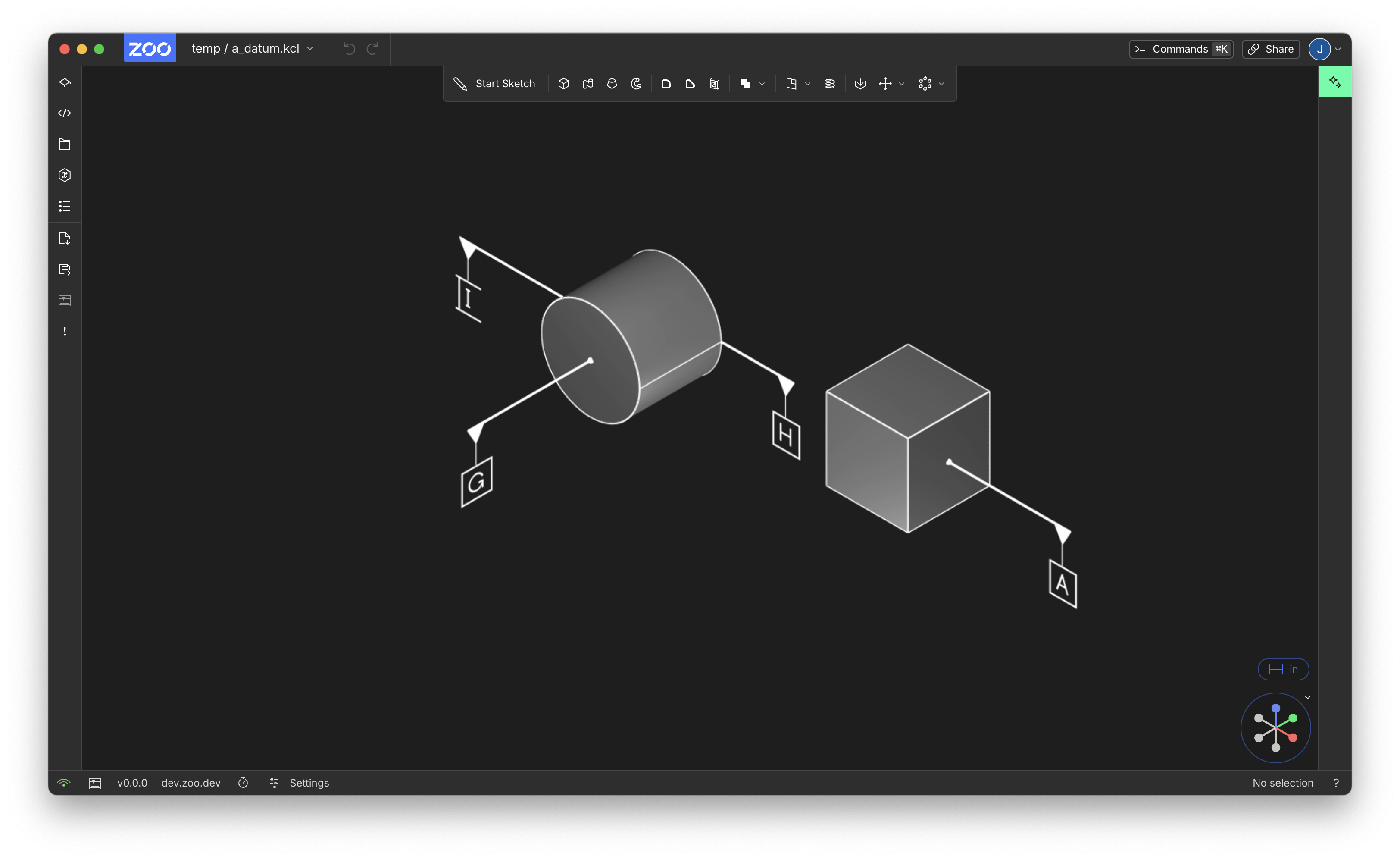Toggle the KCL code pane
1400x859 pixels.
pos(64,113)
